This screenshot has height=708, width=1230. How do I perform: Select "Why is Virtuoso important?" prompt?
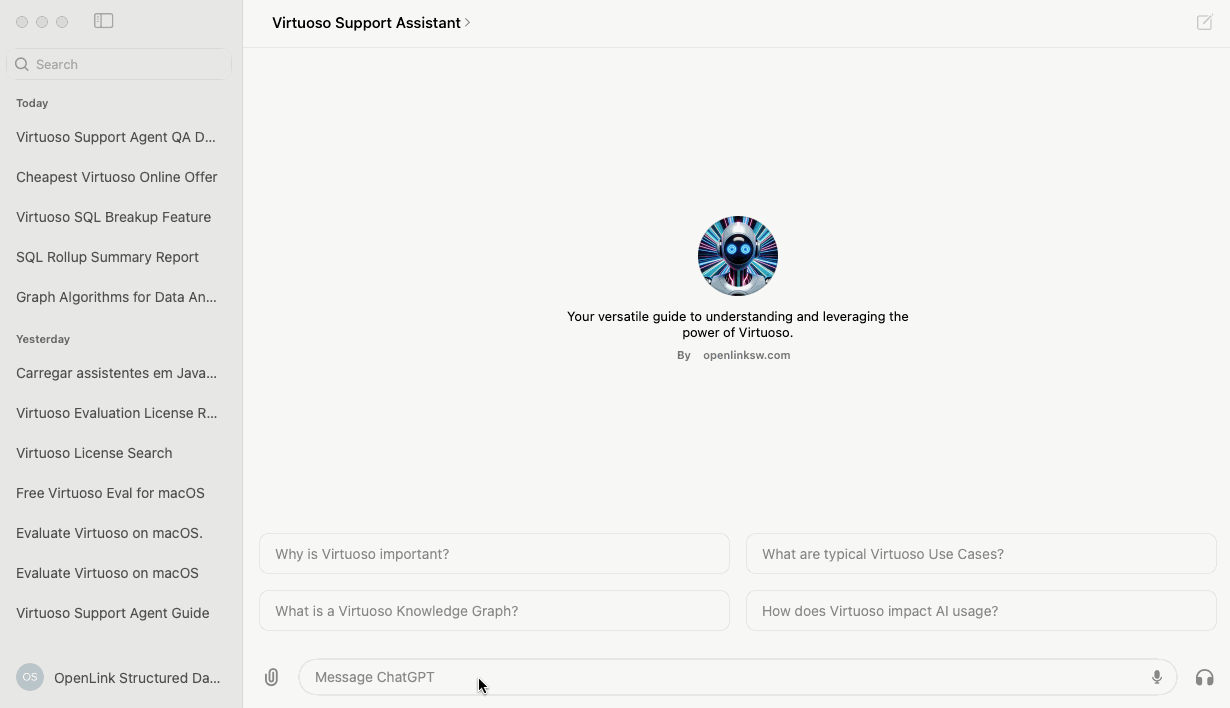coord(494,554)
